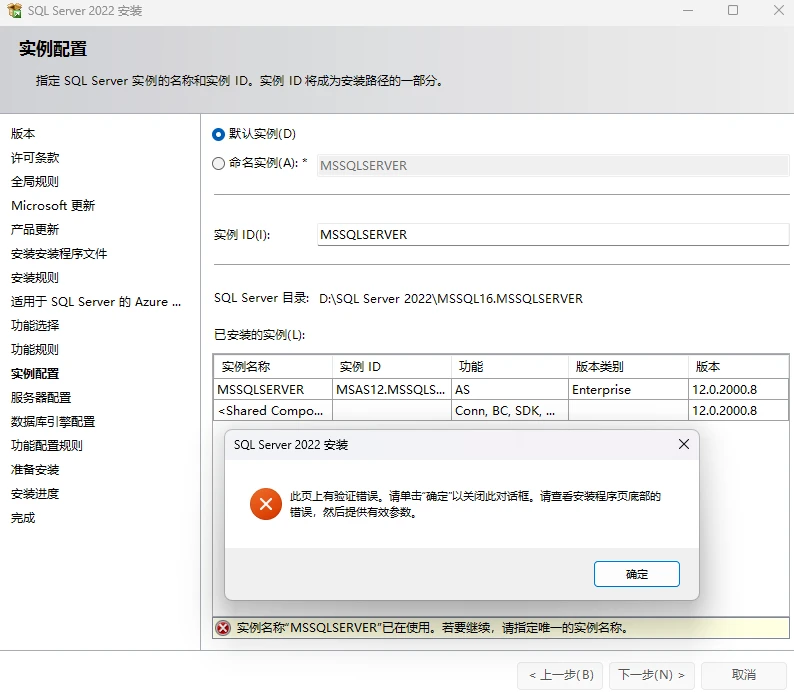Proceed with the 下一步(N) button
This screenshot has height=694, width=794.
652,675
